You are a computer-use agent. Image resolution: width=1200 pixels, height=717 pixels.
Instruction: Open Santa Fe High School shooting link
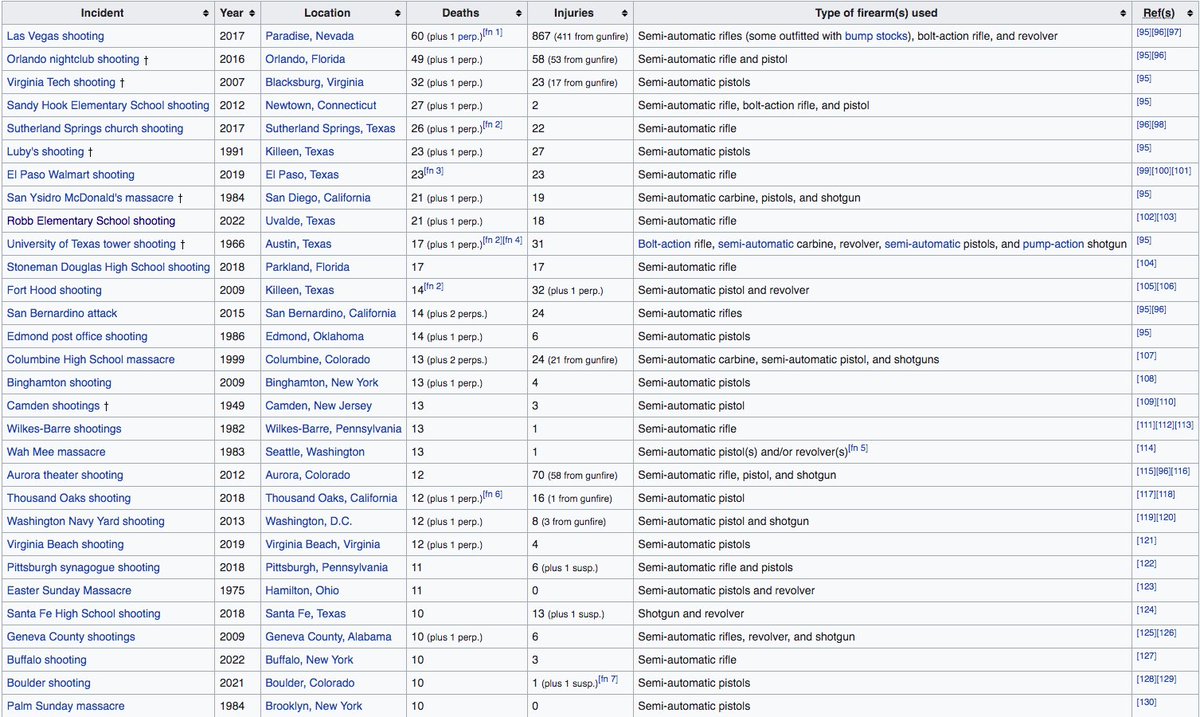point(83,613)
